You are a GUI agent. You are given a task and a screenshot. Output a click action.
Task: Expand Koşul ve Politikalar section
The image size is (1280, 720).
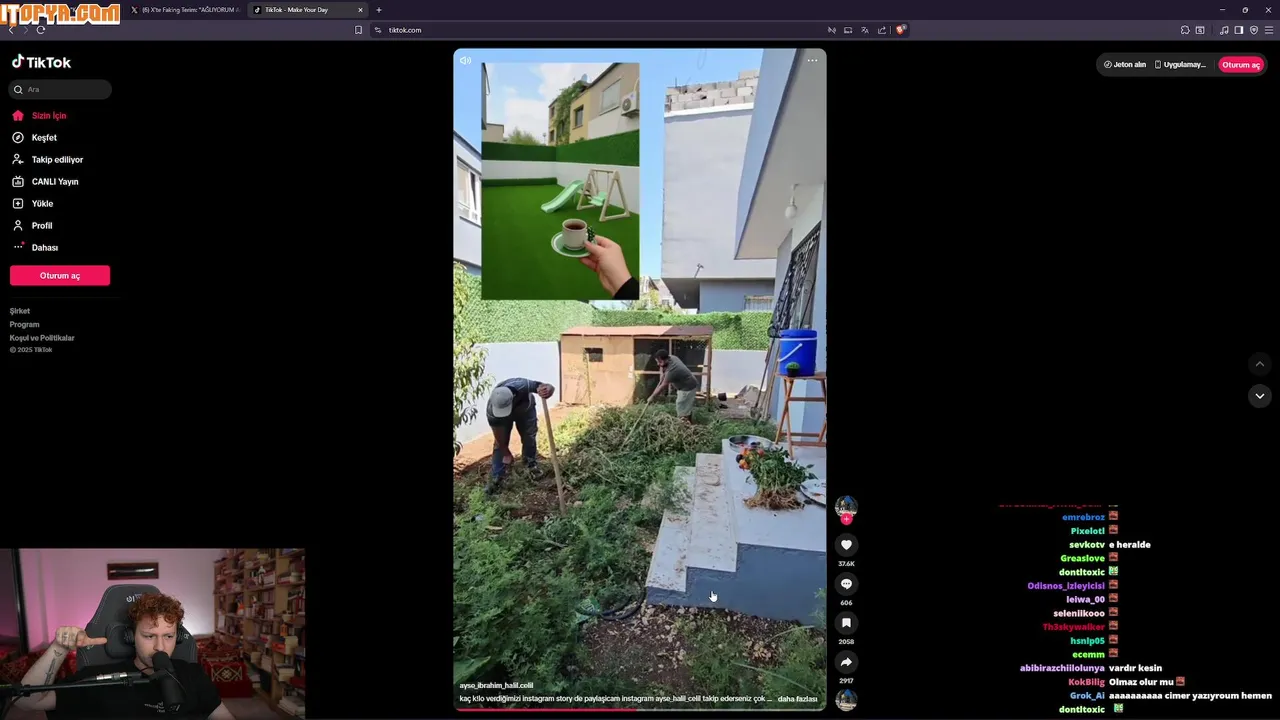coord(42,338)
